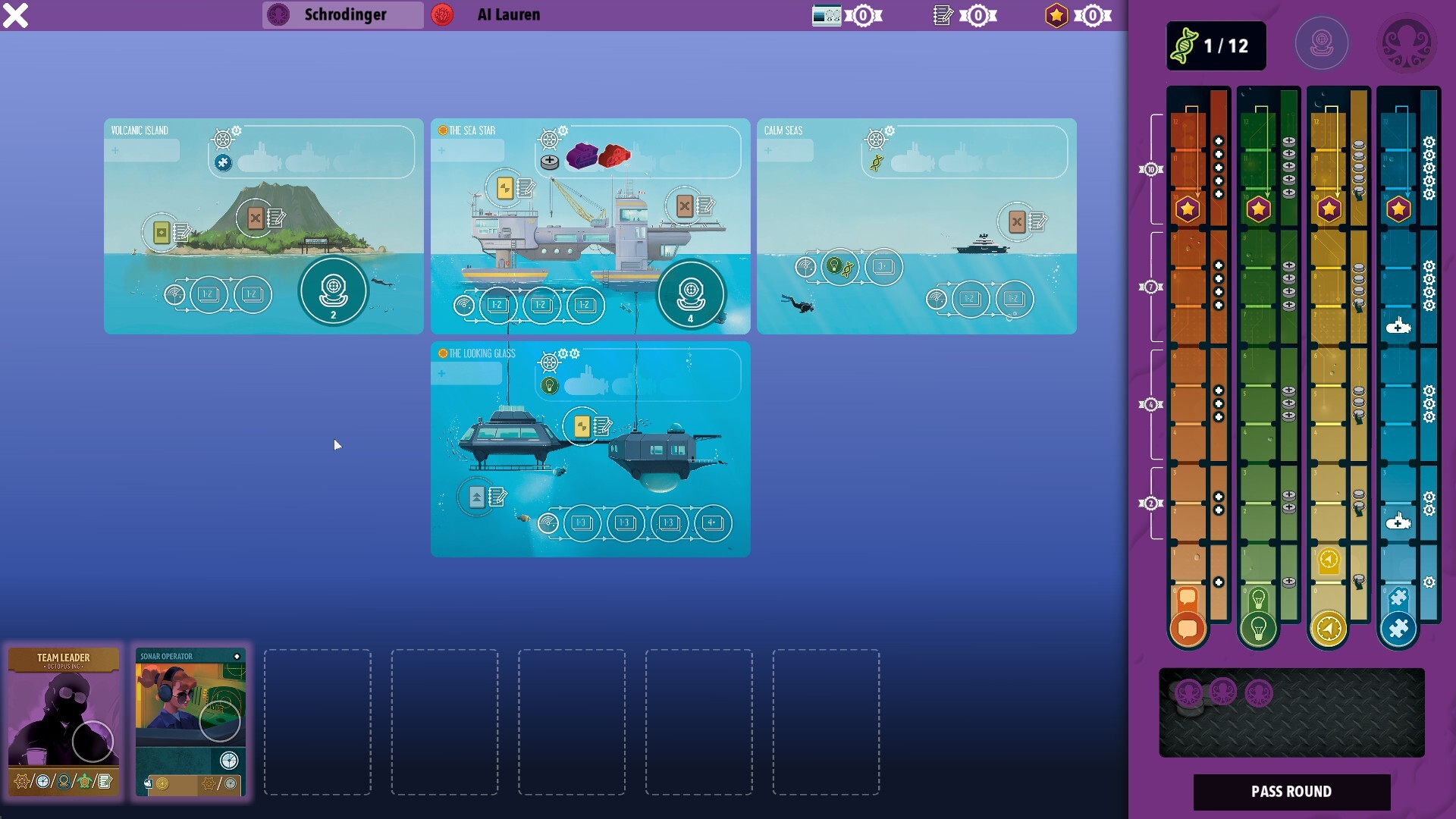Click the diver helmet 2 icon on Volcanic Island
This screenshot has height=819, width=1456.
coord(333,291)
